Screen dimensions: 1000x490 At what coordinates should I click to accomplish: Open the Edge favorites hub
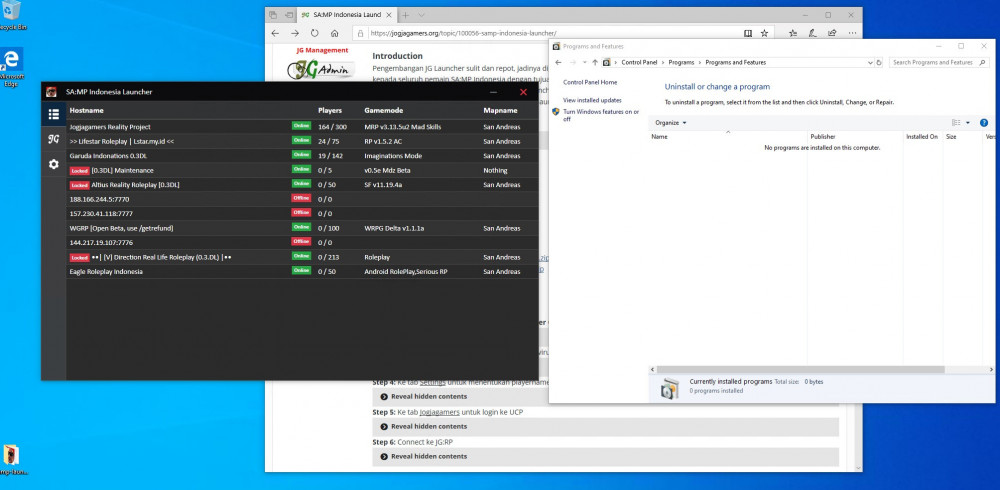(793, 33)
